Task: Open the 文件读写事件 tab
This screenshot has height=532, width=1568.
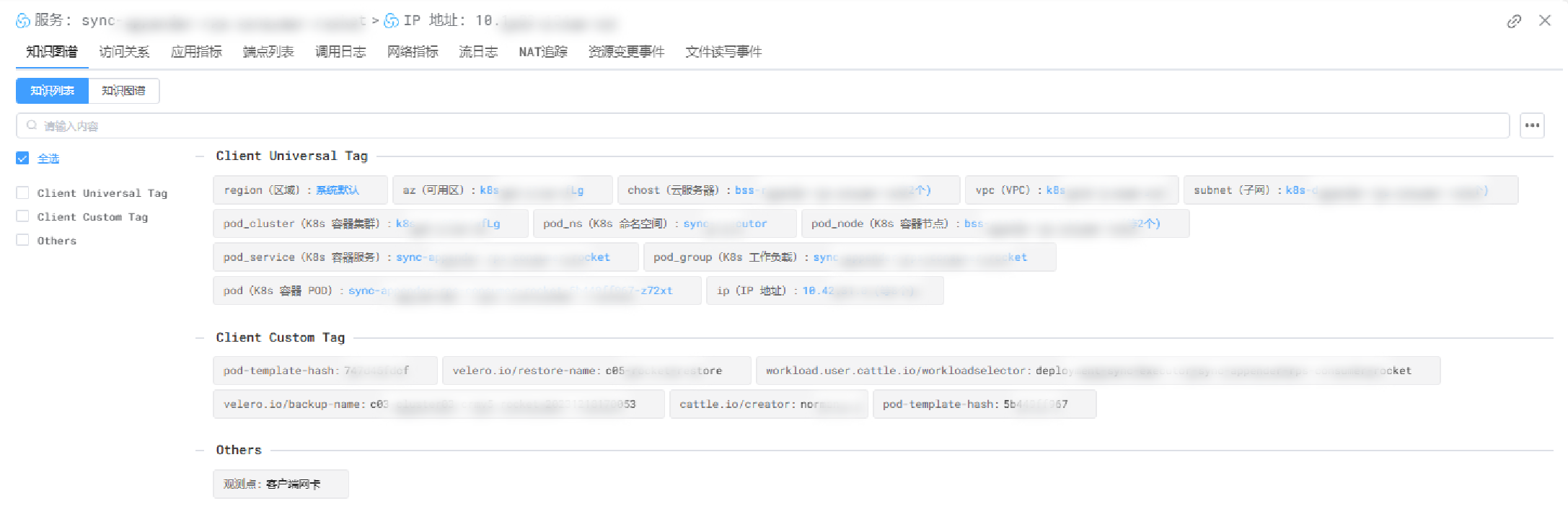Action: tap(723, 52)
